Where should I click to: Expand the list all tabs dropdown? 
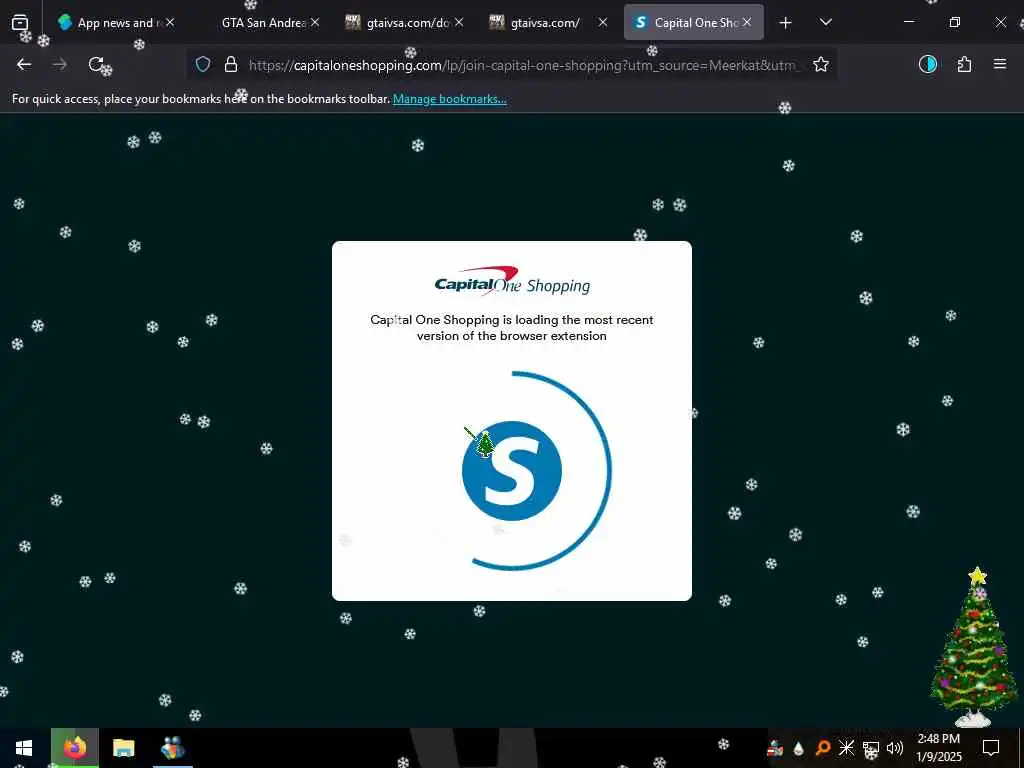pyautogui.click(x=825, y=22)
